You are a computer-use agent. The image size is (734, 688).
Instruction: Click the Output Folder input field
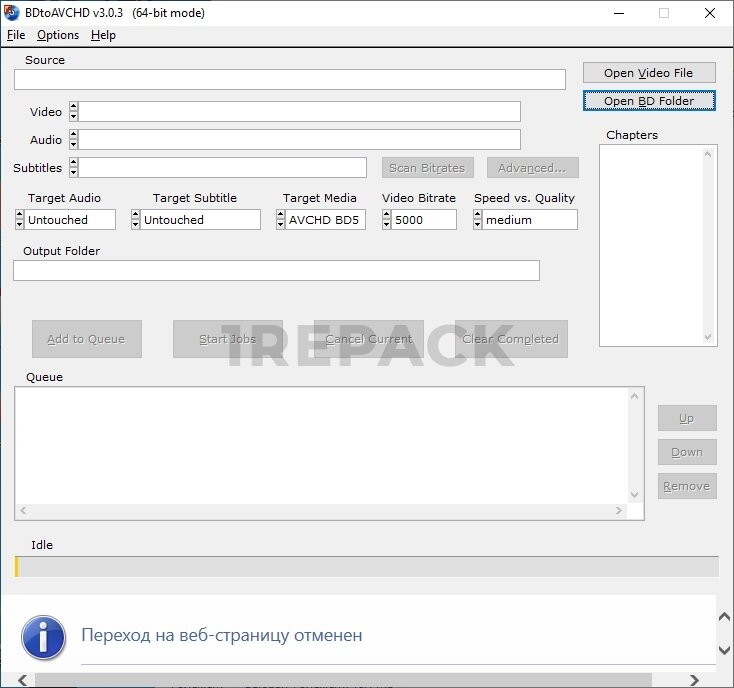coord(276,271)
